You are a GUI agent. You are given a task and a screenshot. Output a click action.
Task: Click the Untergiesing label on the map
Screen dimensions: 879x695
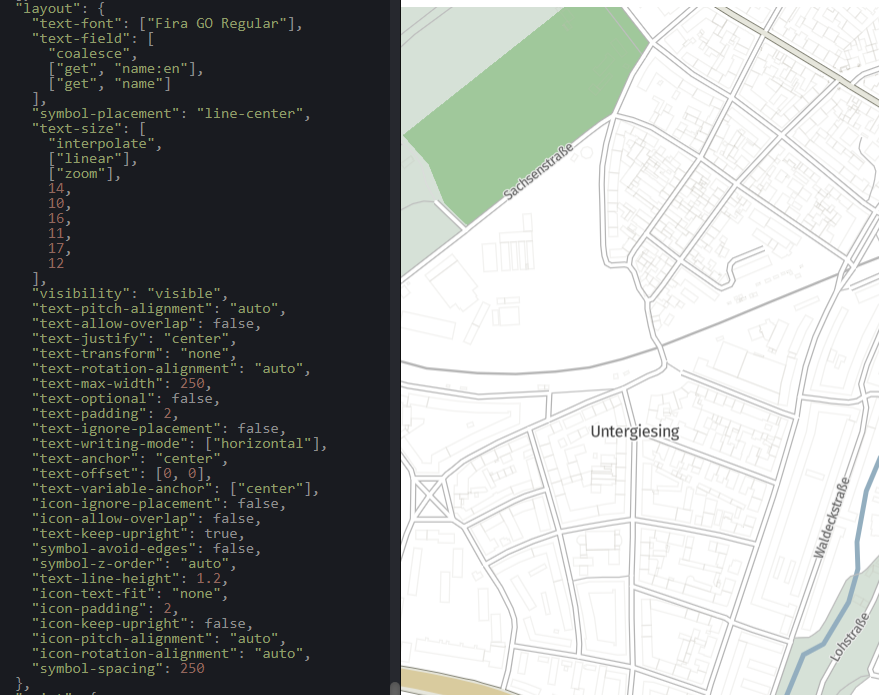(x=634, y=432)
